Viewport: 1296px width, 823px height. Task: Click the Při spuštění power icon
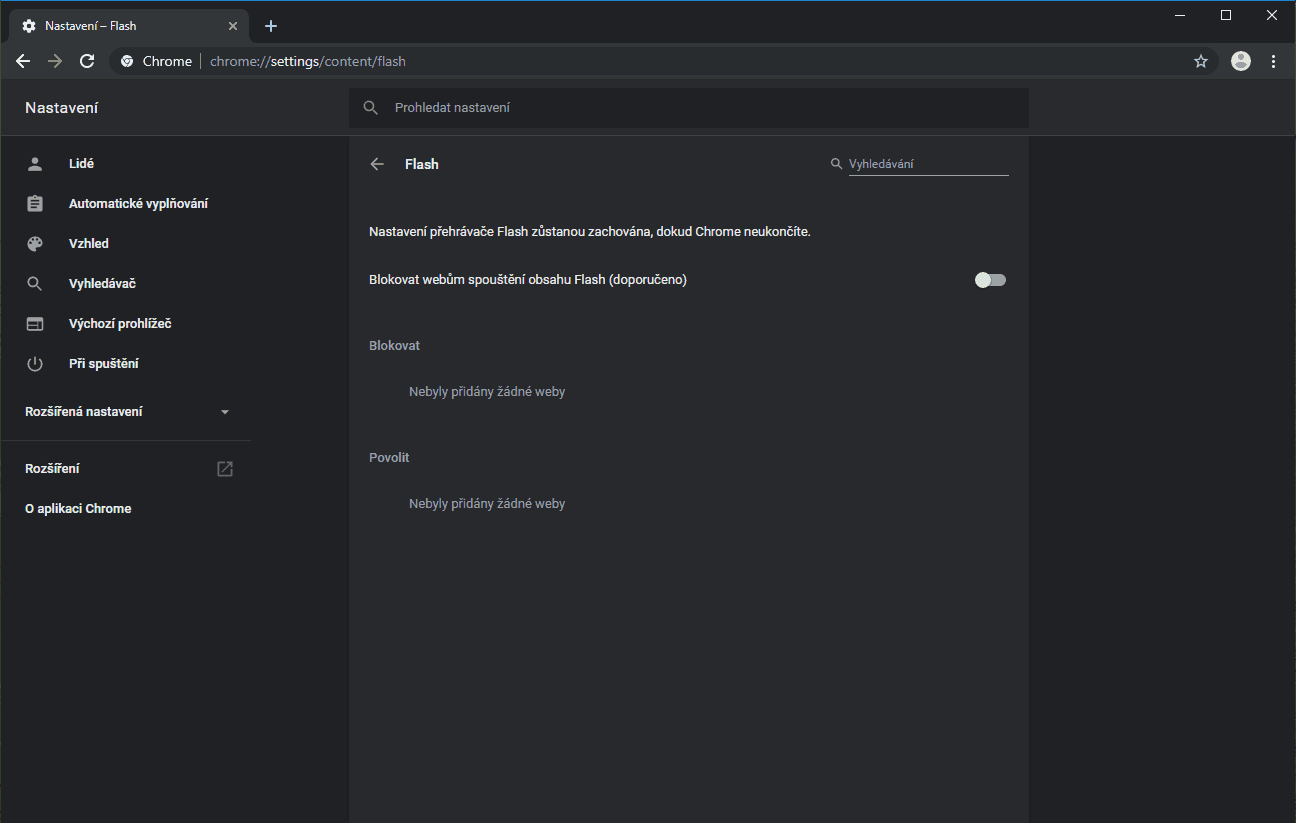35,363
